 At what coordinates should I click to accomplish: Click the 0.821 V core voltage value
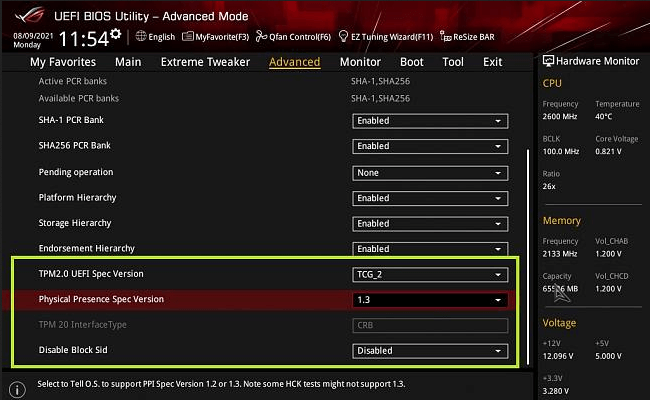click(x=609, y=151)
